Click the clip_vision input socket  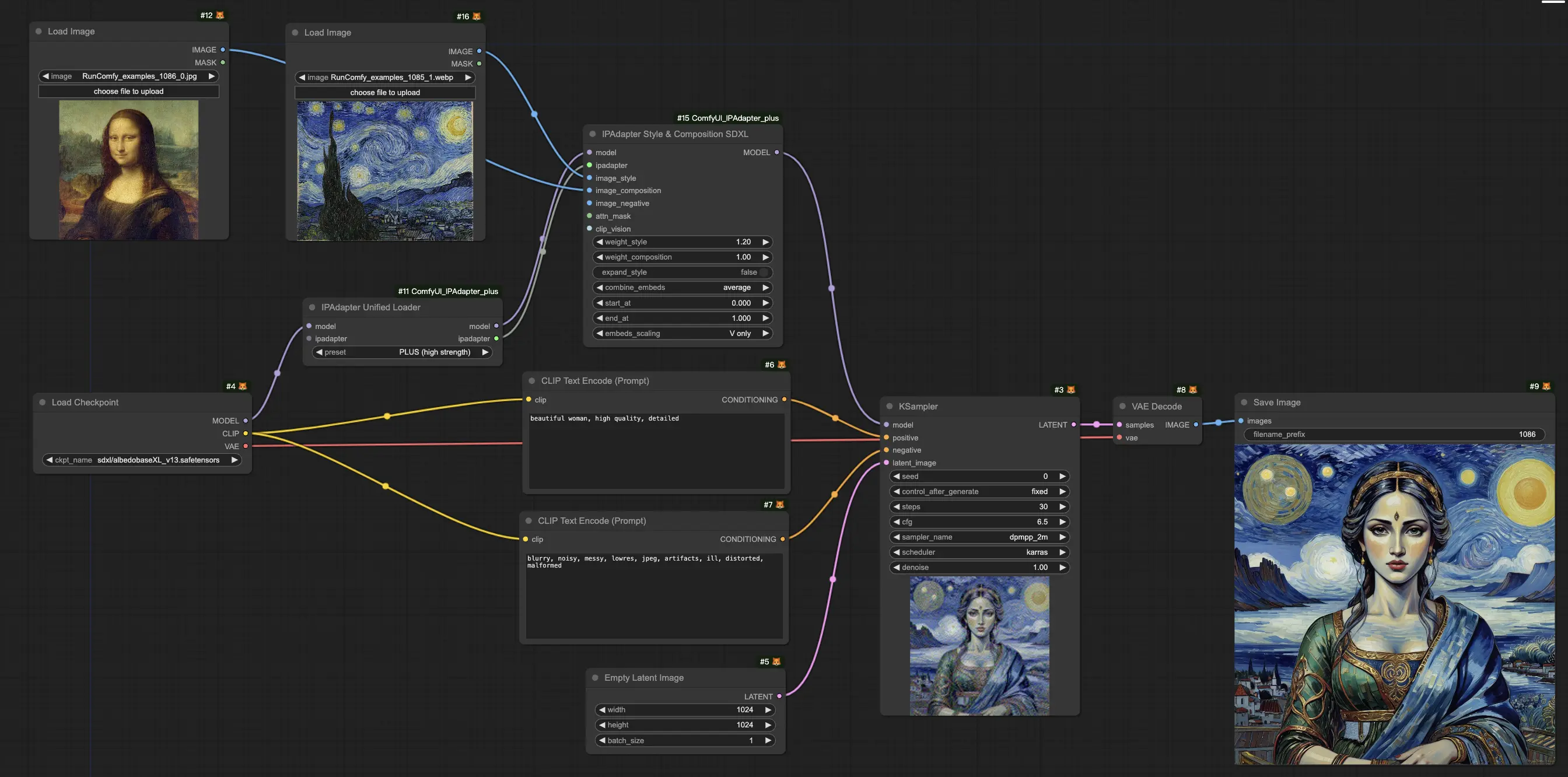click(589, 229)
